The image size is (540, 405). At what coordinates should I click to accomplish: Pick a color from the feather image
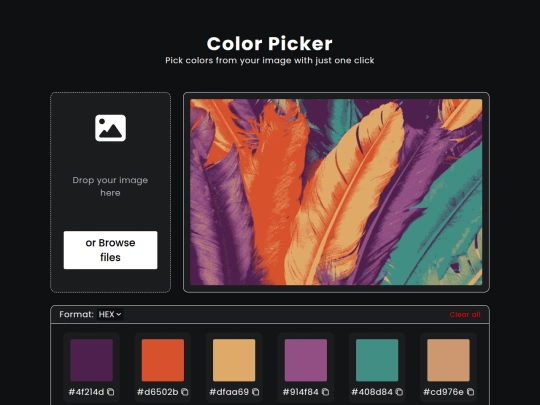(336, 192)
